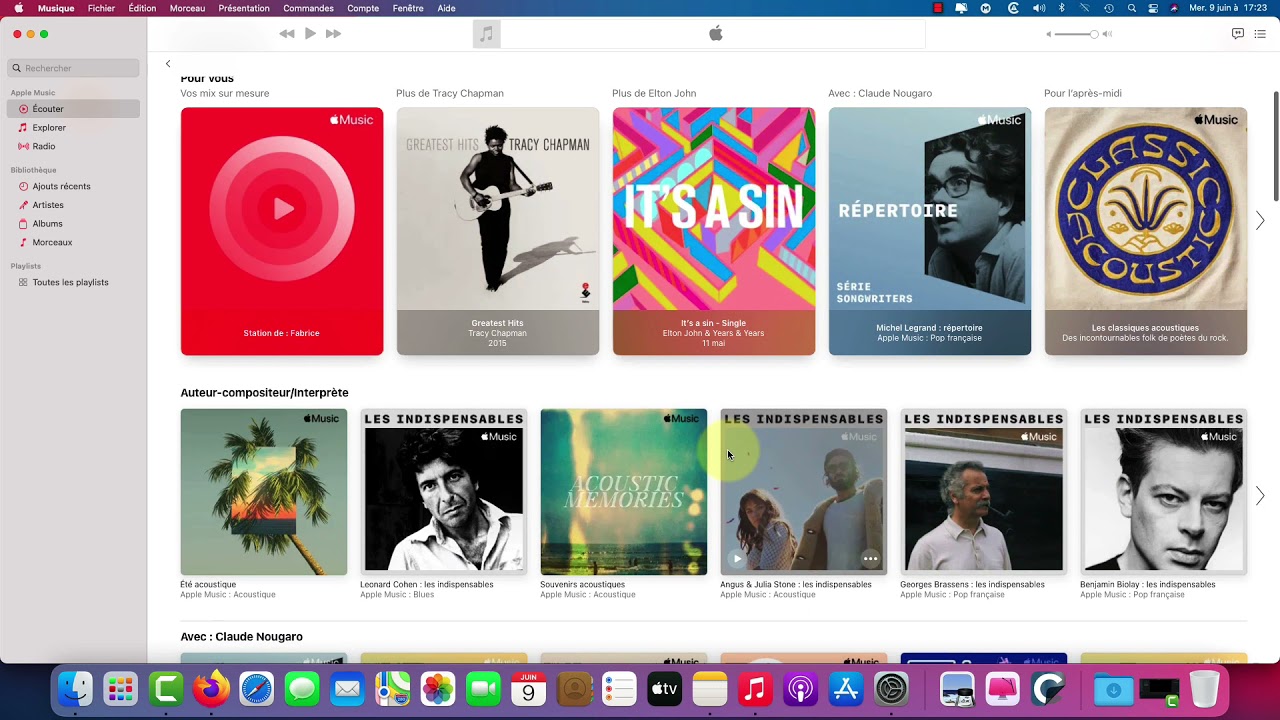Viewport: 1280px width, 720px height.
Task: Skip forward with the fast-forward button
Action: (x=333, y=34)
